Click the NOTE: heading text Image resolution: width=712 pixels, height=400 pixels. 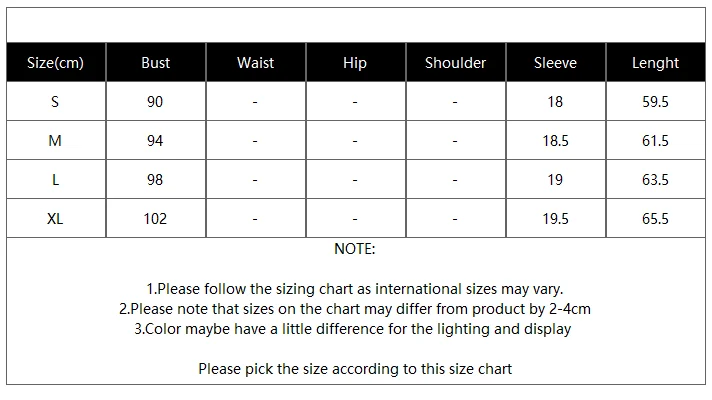pos(355,249)
